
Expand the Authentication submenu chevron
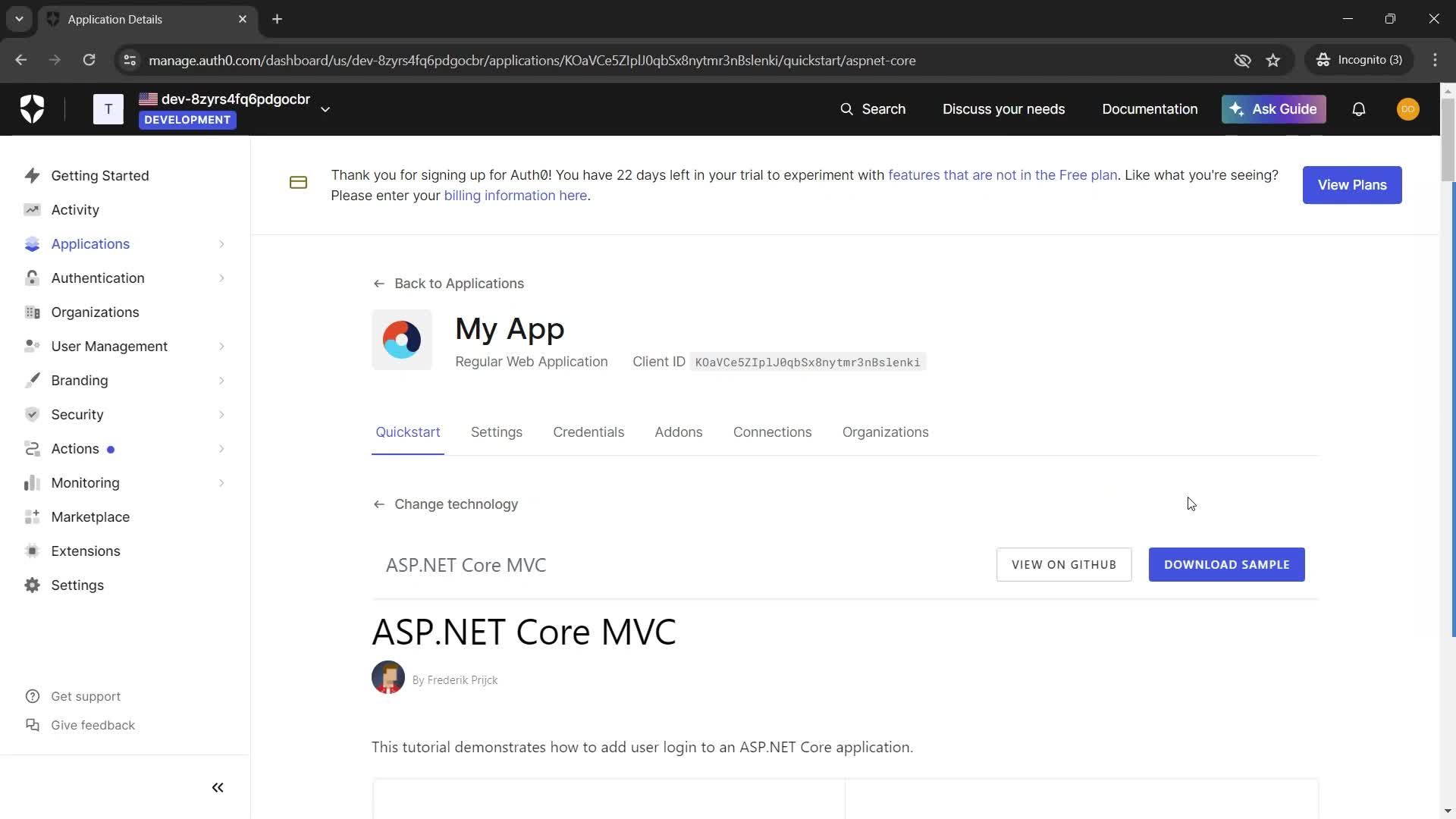[221, 278]
